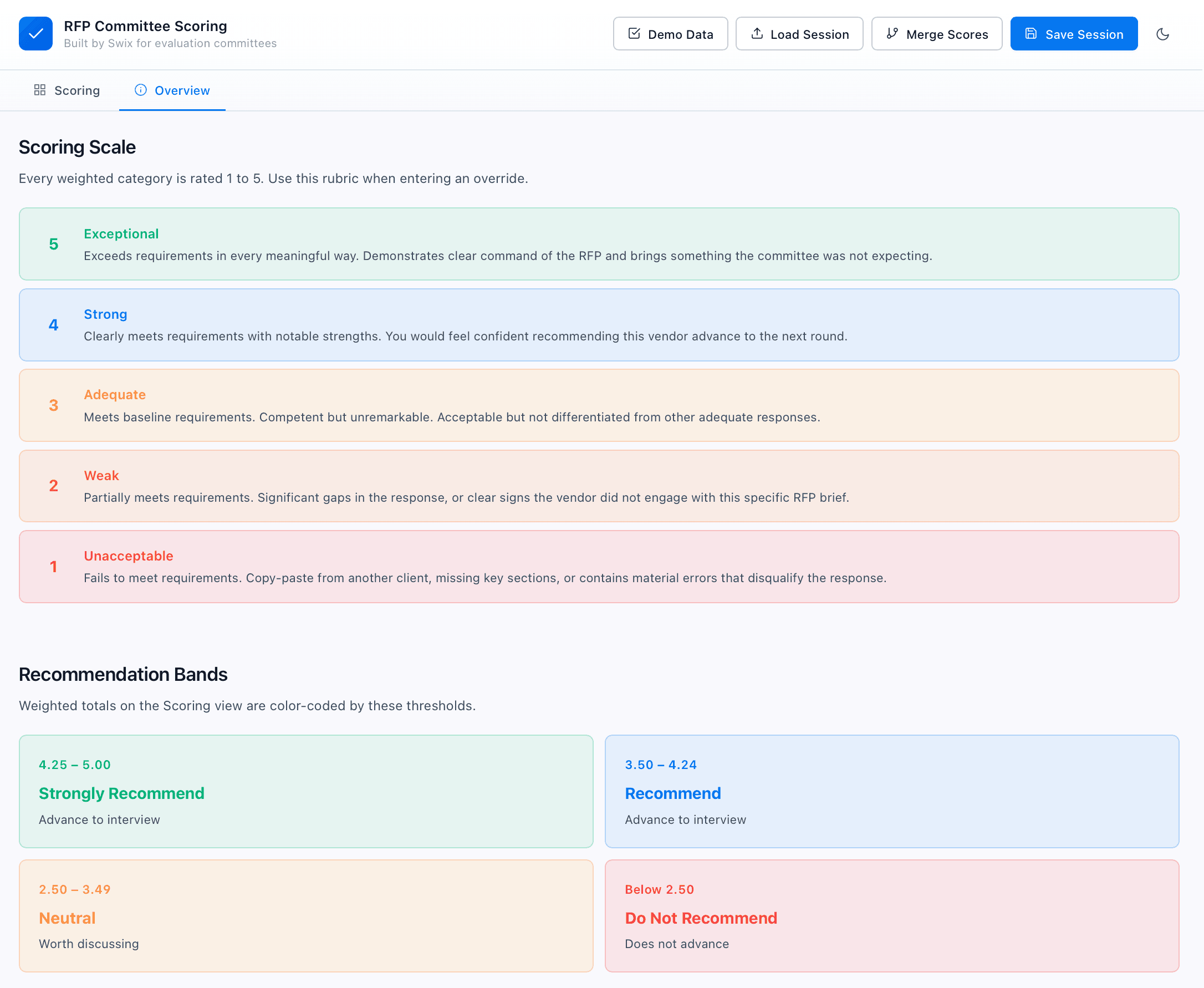
Task: Click the Overview tab info icon
Action: [141, 90]
